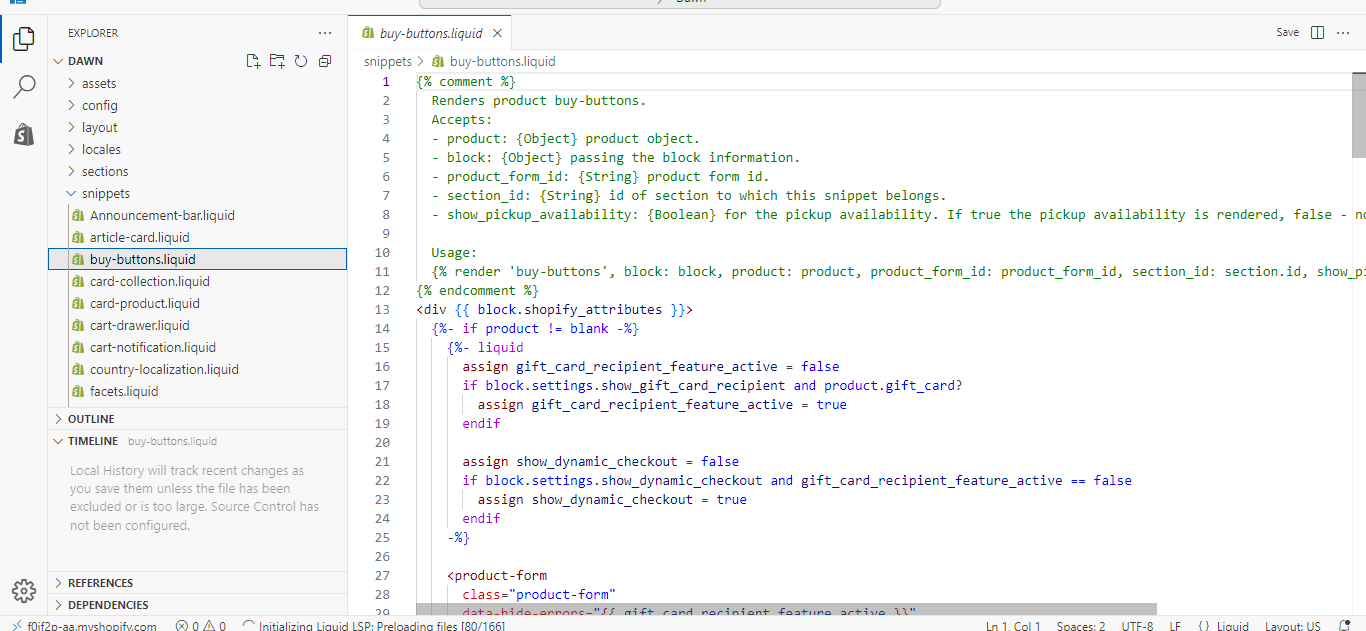1366x631 pixels.
Task: Expand the assets folder
Action: 98,84
